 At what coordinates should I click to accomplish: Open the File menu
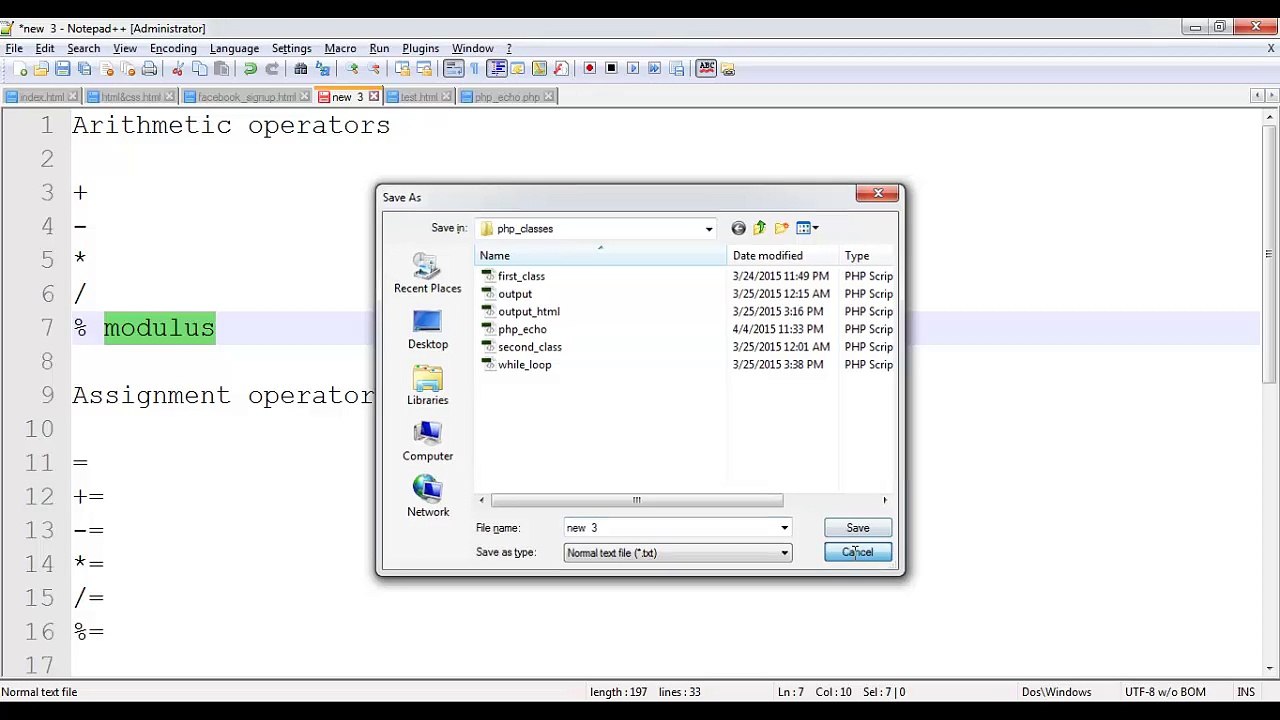pos(14,48)
